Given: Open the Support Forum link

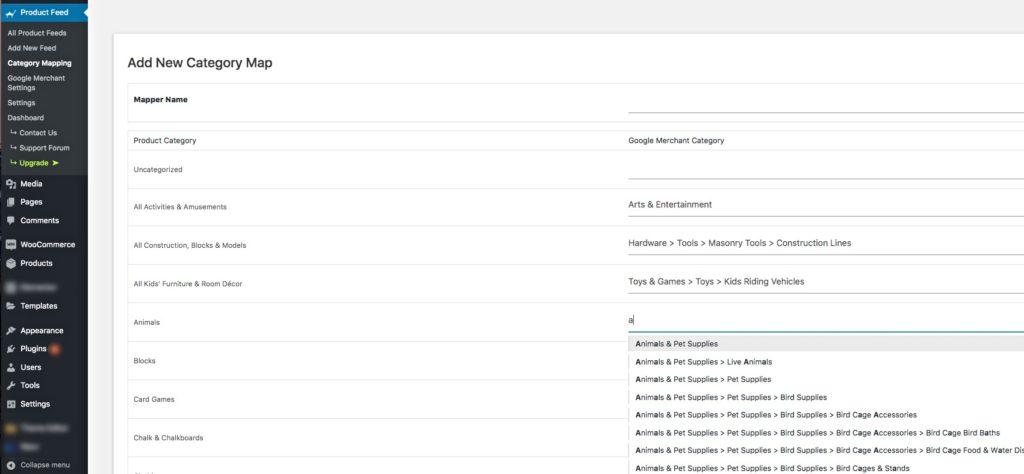Looking at the screenshot, I should pyautogui.click(x=44, y=148).
